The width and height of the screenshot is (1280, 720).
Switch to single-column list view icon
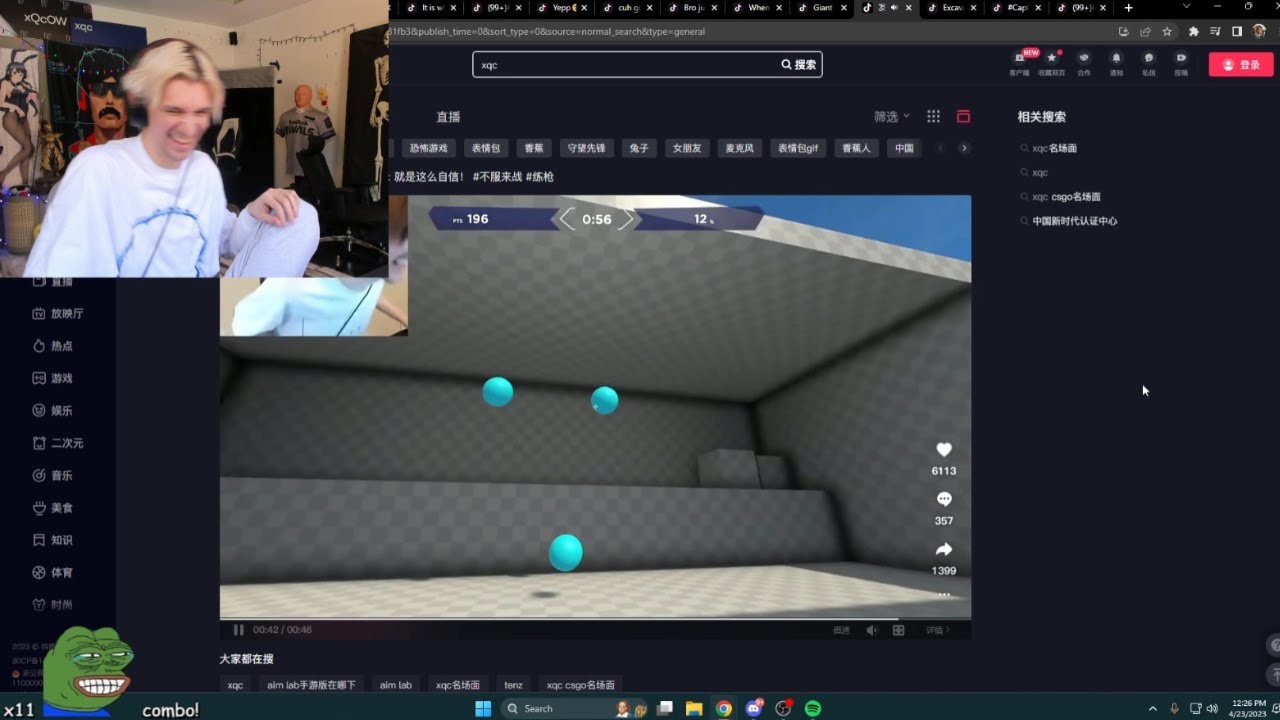963,116
